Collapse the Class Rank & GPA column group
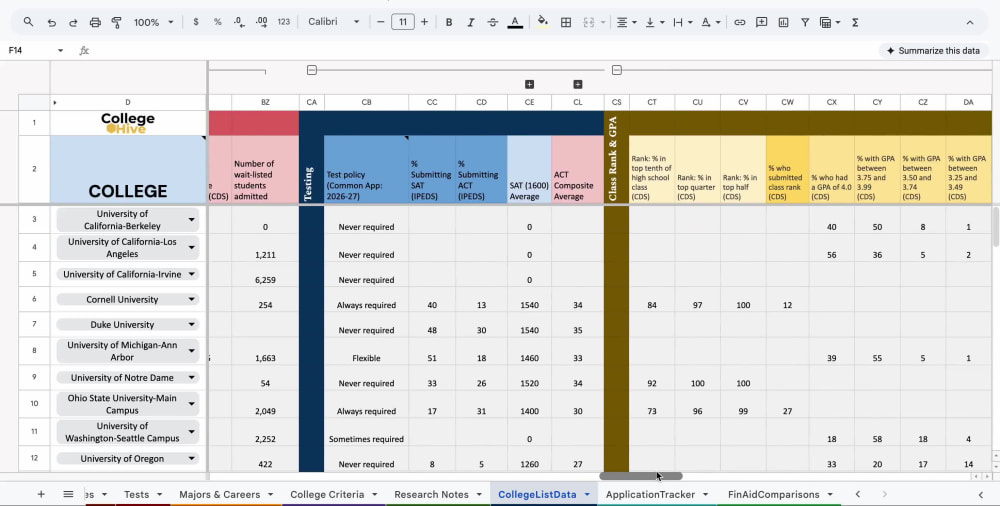 point(617,70)
